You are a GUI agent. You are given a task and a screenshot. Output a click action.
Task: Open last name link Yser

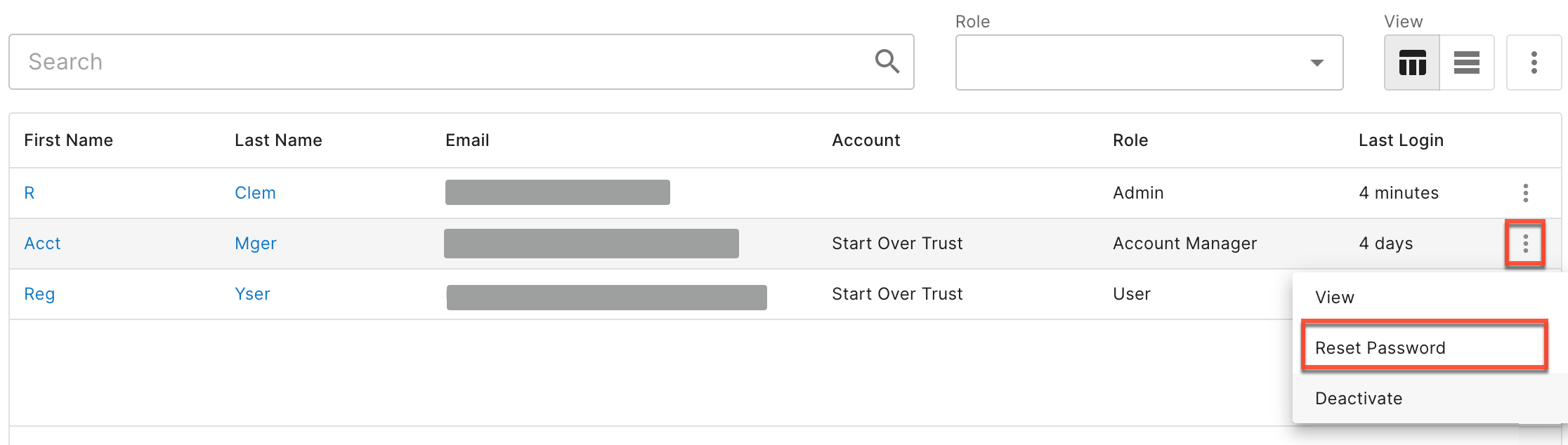click(252, 294)
